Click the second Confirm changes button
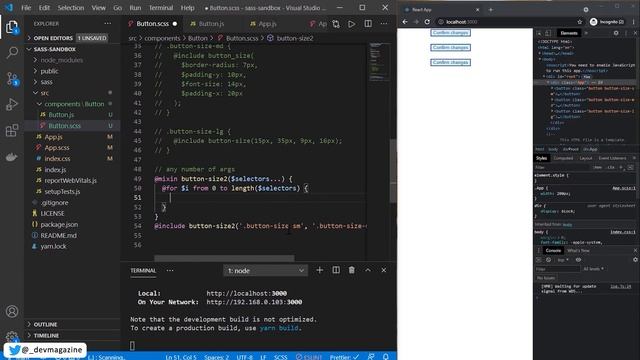The height and width of the screenshot is (360, 640). (450, 47)
